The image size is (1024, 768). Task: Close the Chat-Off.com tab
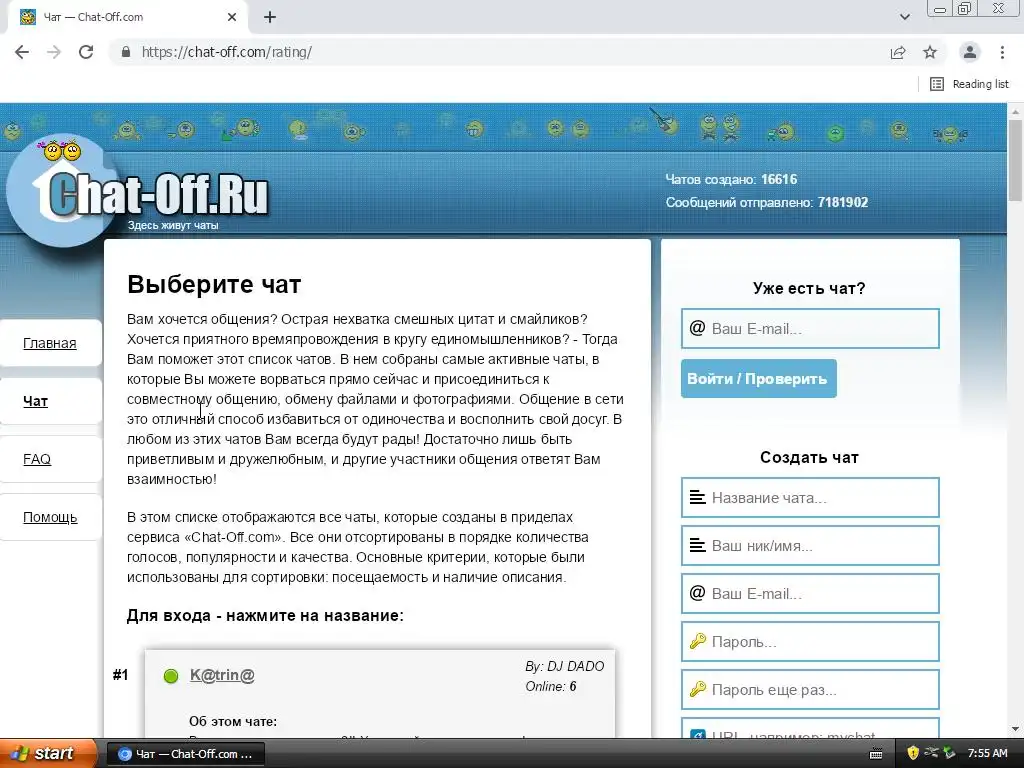pyautogui.click(x=232, y=17)
